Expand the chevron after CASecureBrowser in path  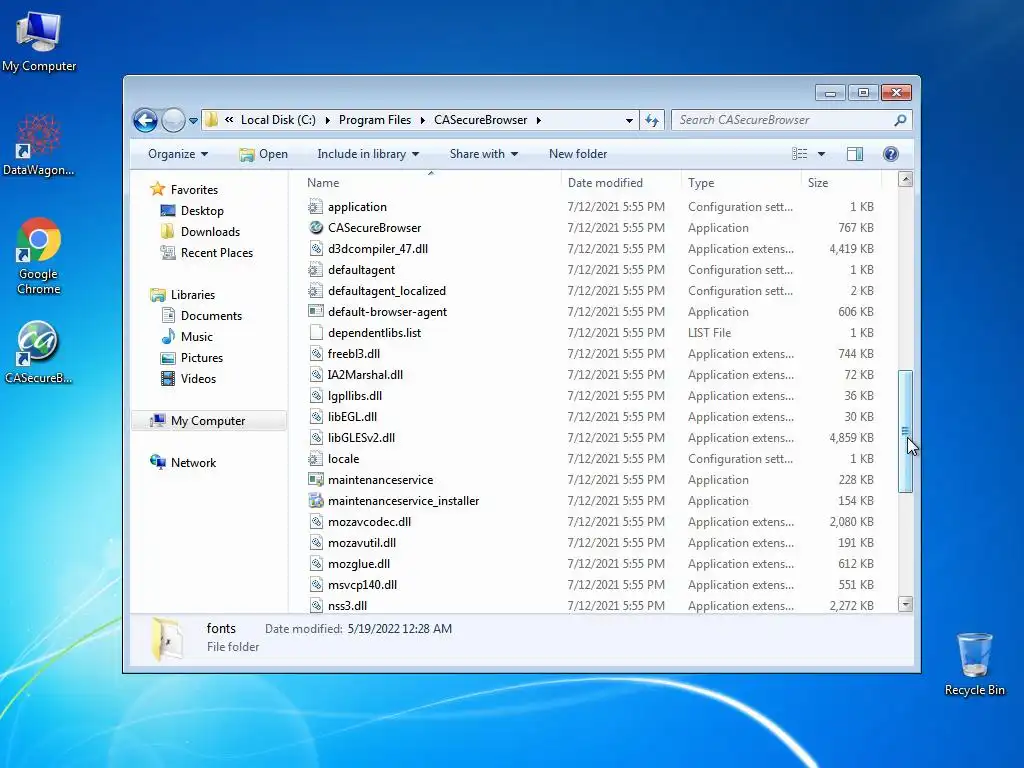(x=539, y=120)
